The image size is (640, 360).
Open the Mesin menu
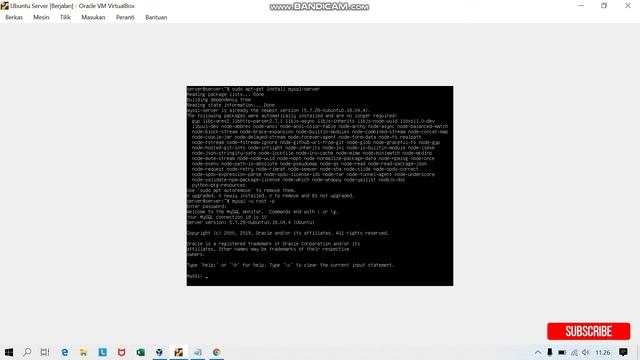point(41,17)
